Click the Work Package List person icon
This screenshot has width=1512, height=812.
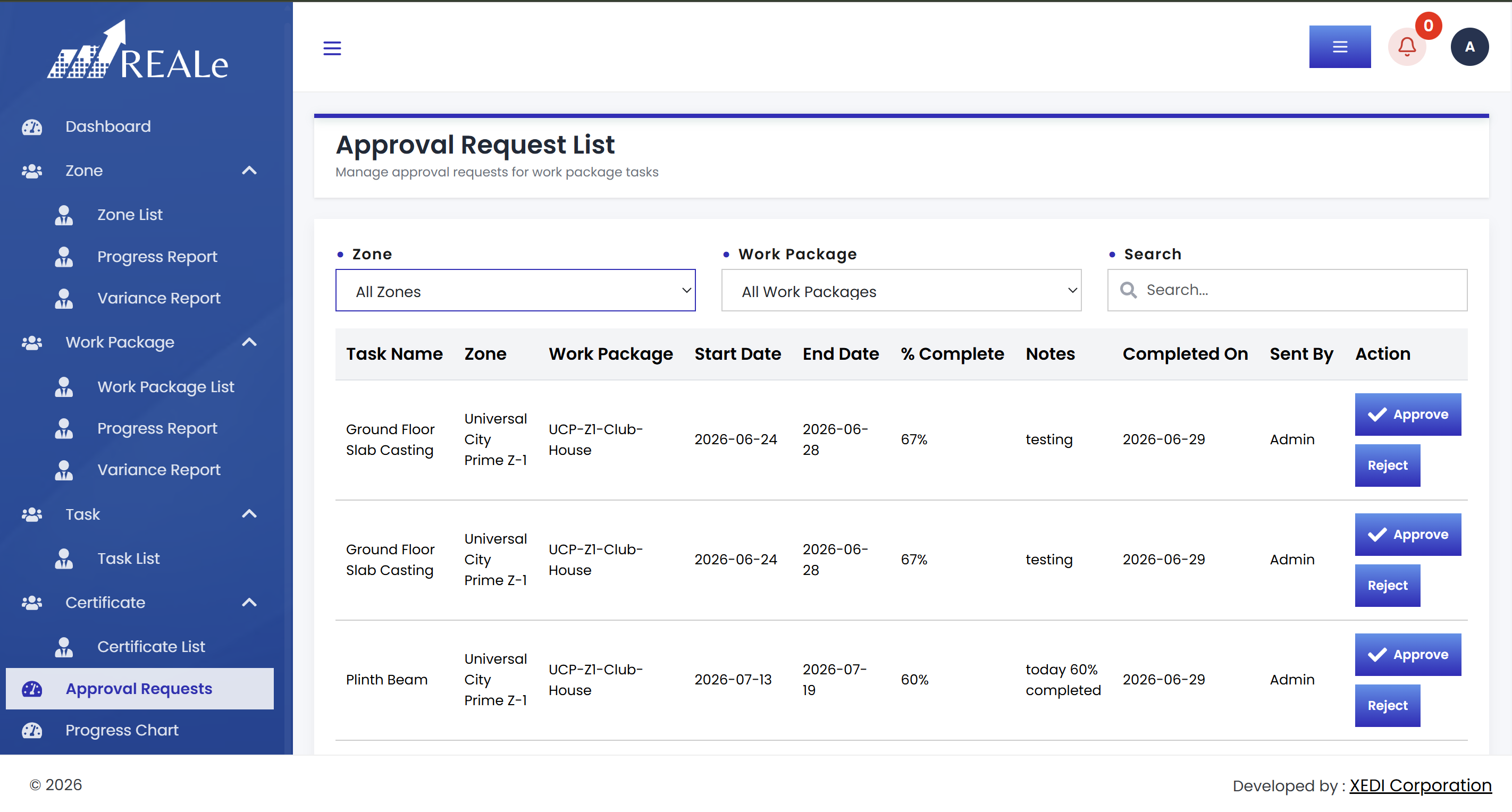coord(64,387)
